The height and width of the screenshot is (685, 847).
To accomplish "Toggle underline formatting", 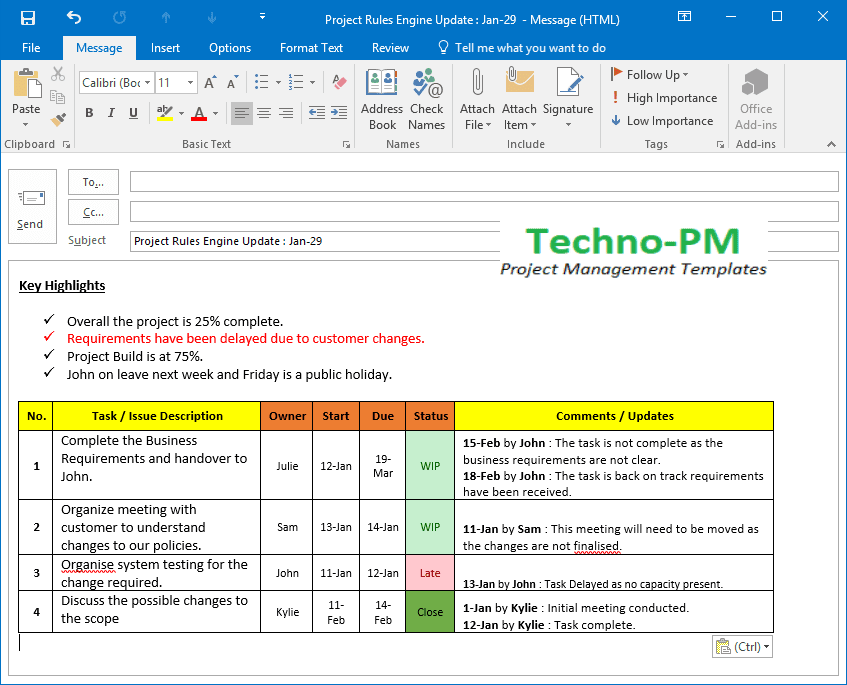I will pos(132,114).
